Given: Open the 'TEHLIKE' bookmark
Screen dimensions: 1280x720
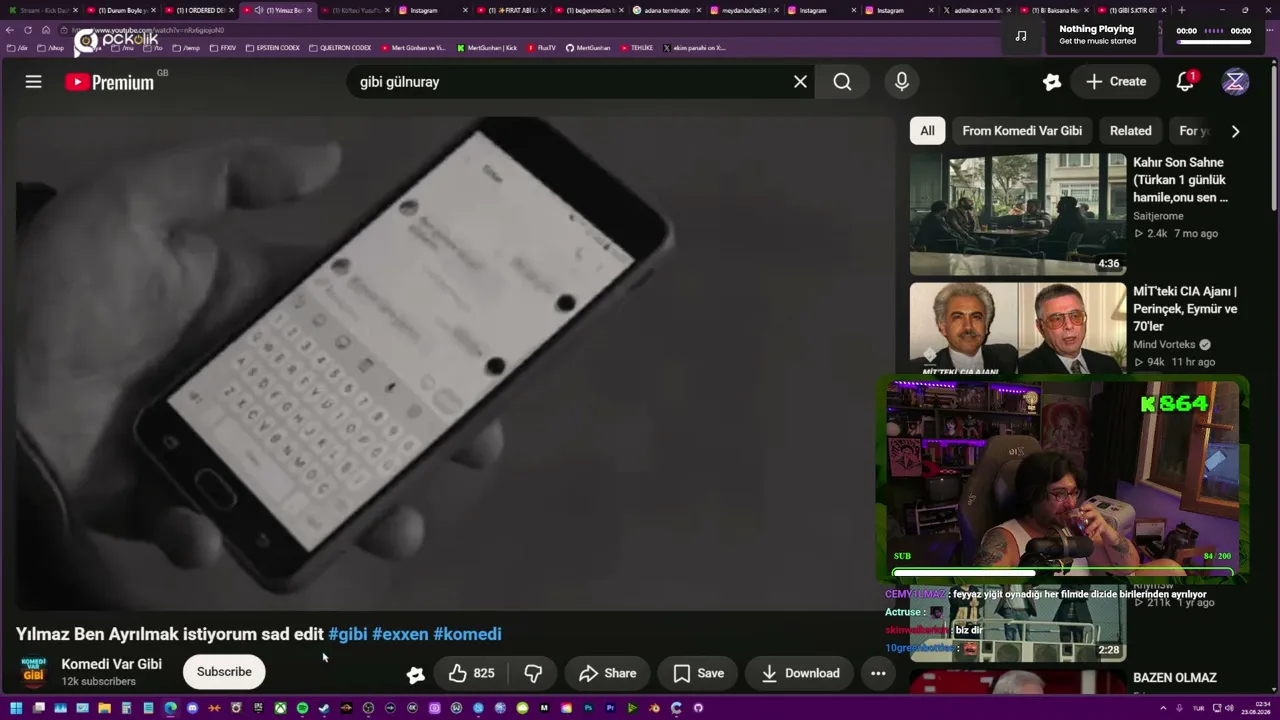Looking at the screenshot, I should coord(636,48).
